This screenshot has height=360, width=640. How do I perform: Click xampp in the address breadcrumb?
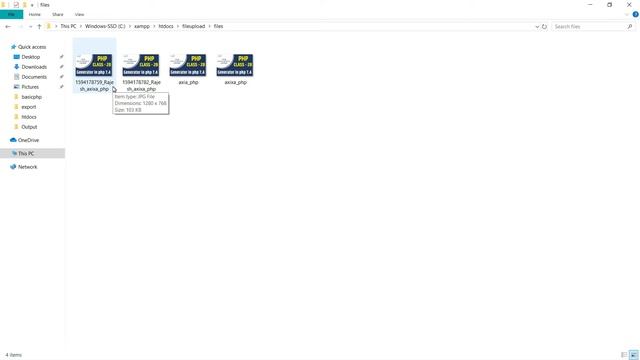(142, 26)
